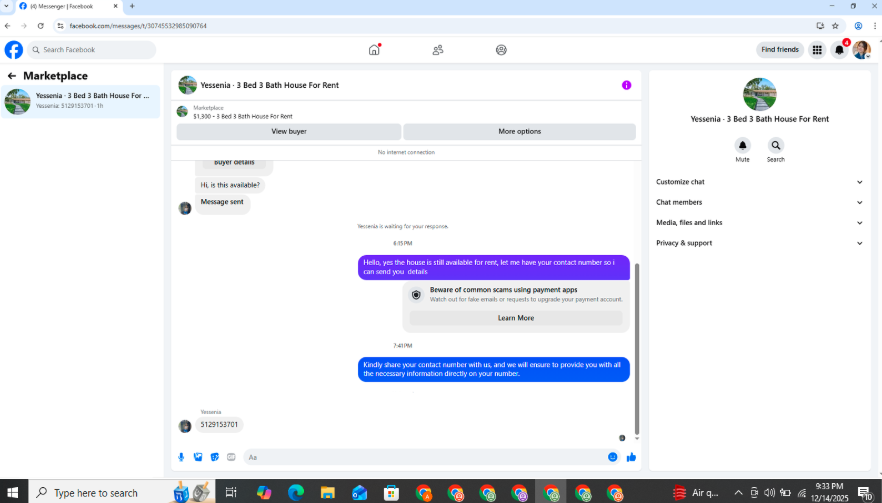Open File Explorer from taskbar
Viewport: 882px width, 503px height.
tap(327, 493)
